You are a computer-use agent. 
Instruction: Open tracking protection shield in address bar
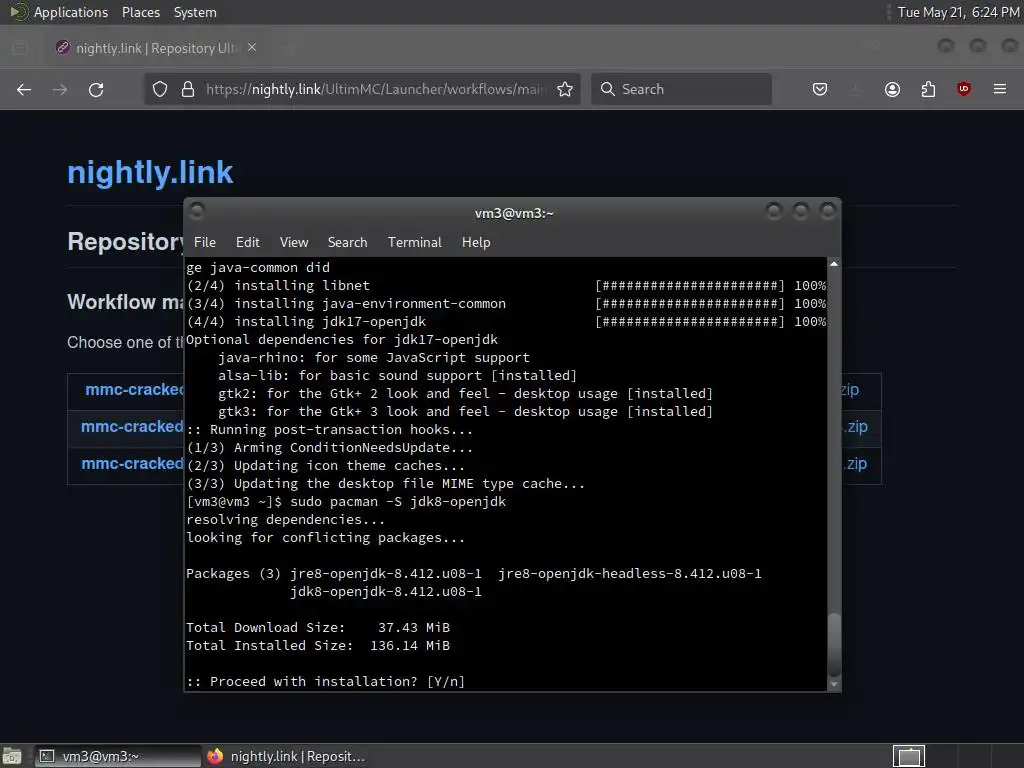160,89
